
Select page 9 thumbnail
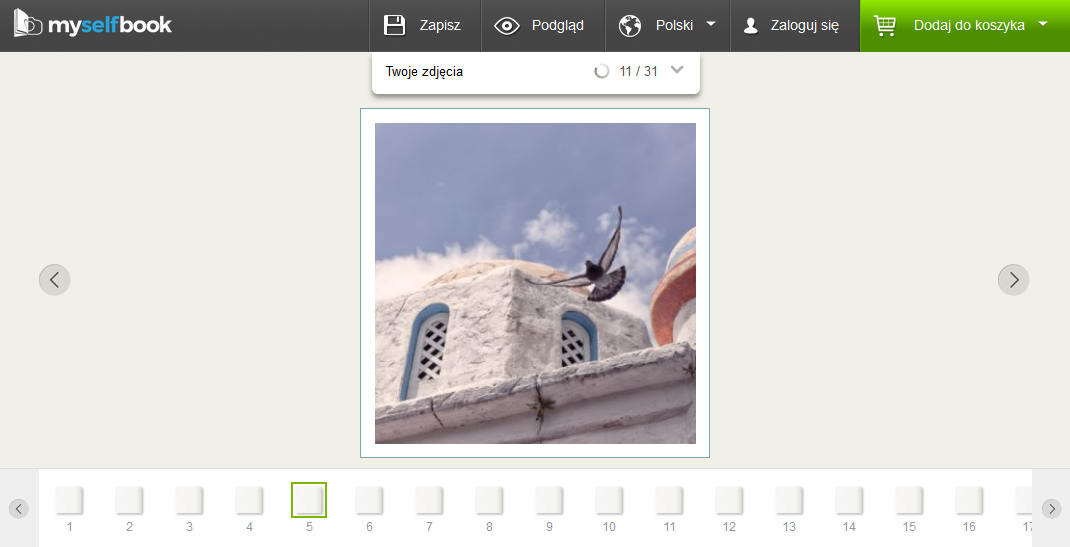[x=549, y=500]
